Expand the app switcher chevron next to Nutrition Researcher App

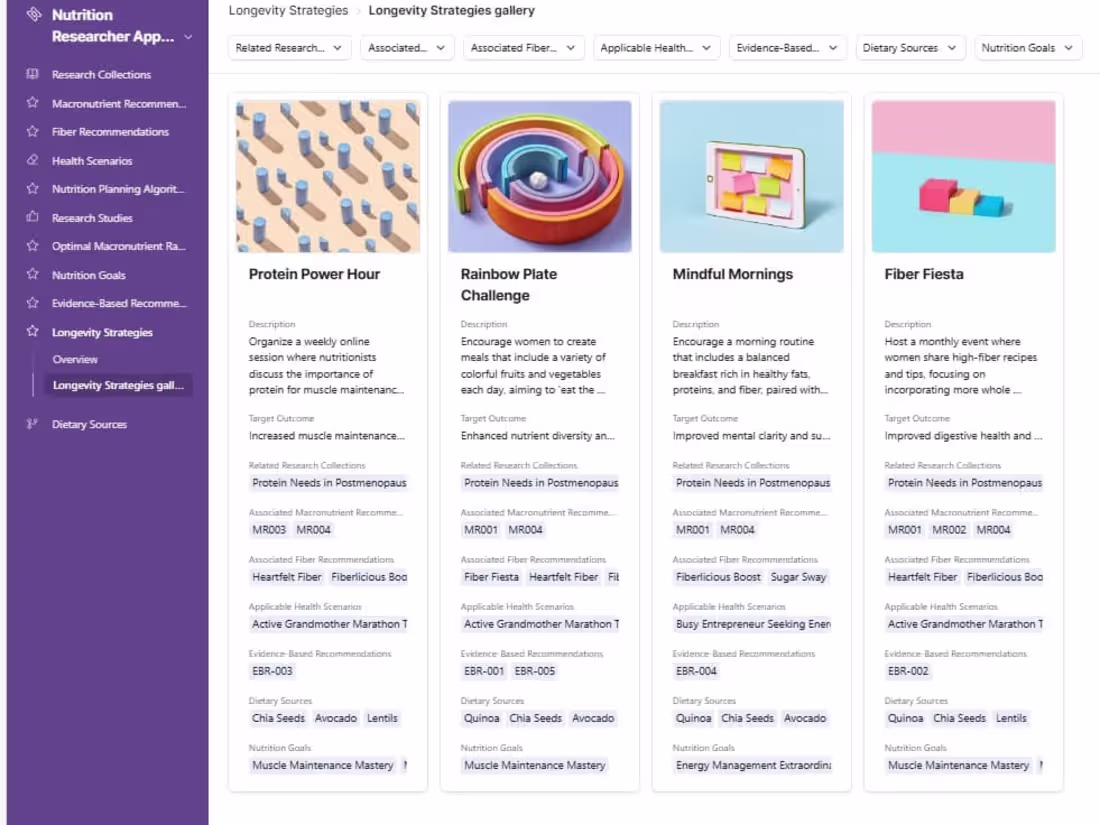188,36
